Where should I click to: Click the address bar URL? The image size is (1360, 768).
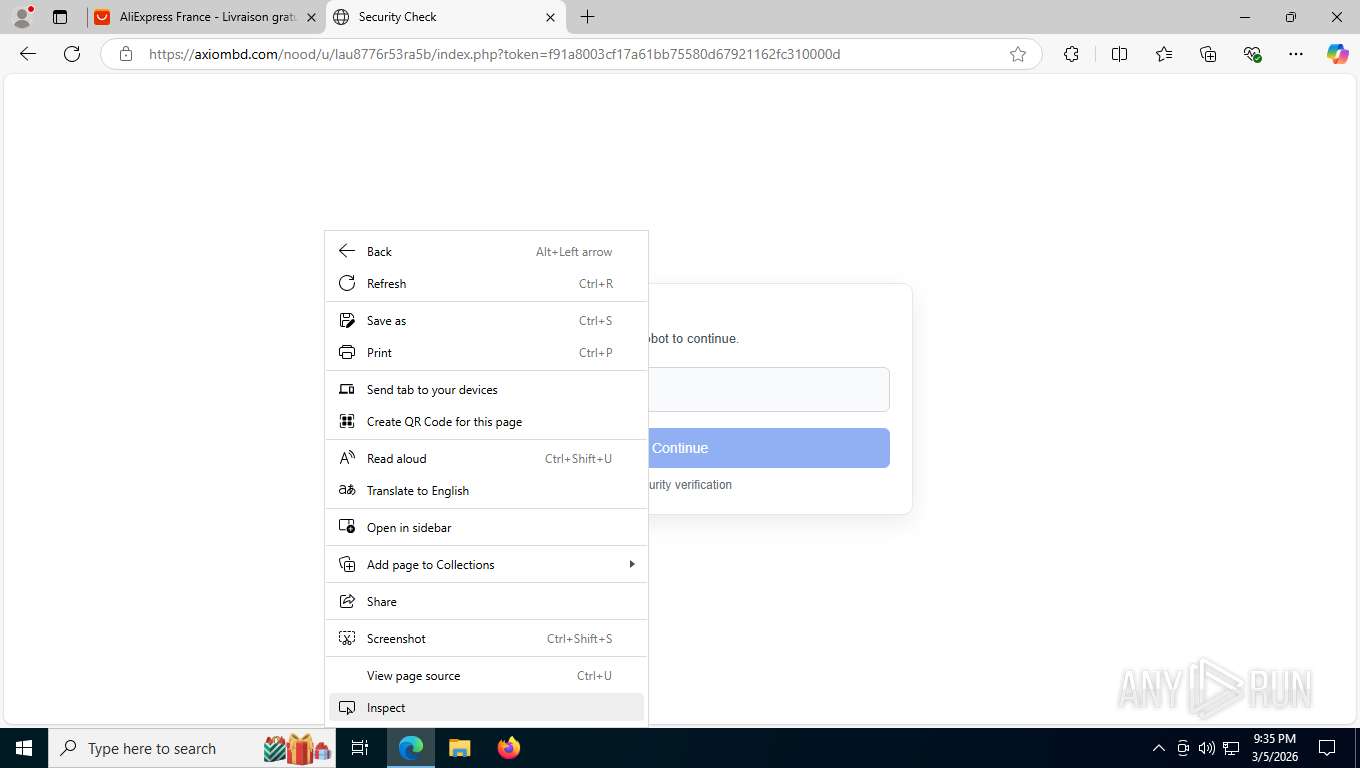(495, 54)
